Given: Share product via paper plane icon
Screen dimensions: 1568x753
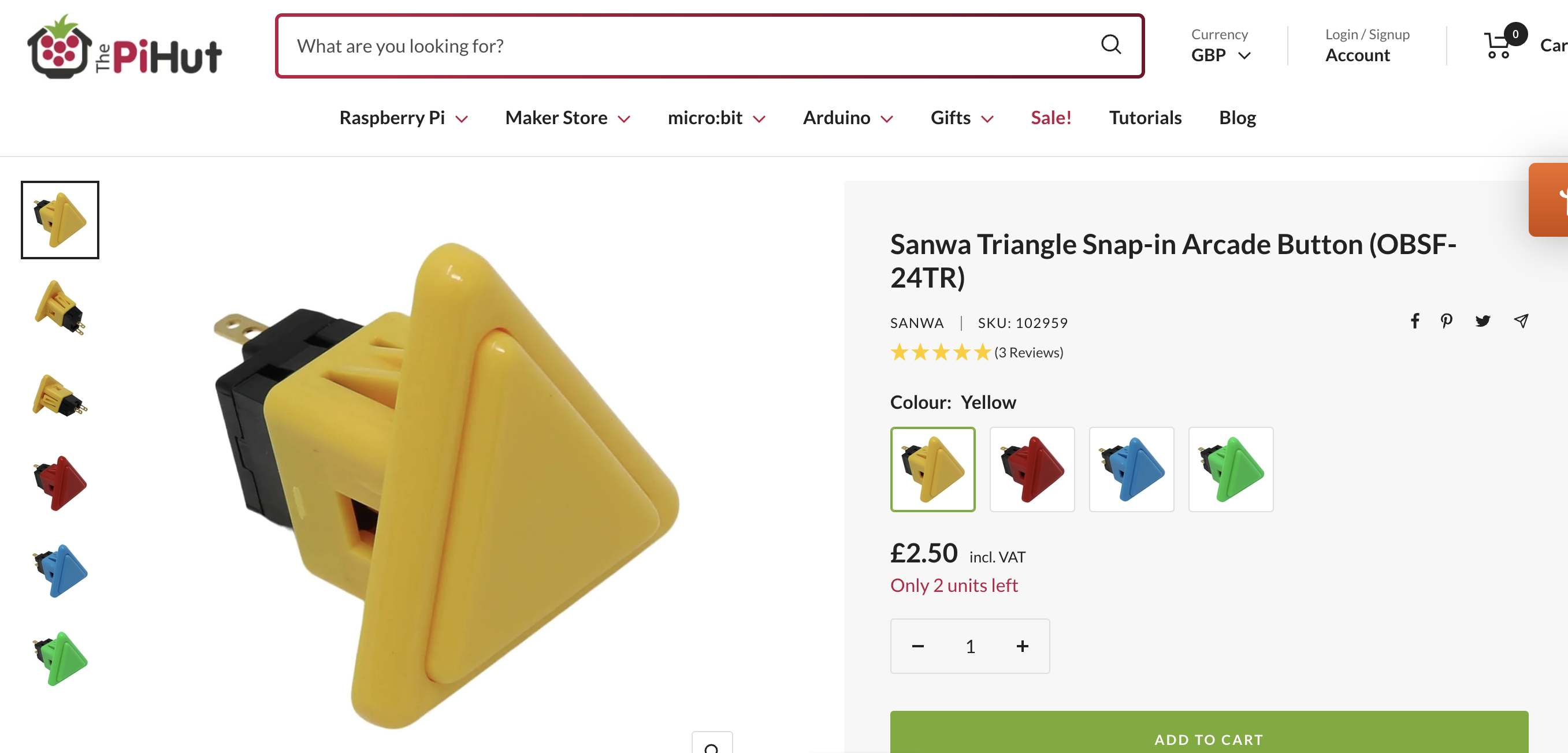Looking at the screenshot, I should (x=1521, y=320).
